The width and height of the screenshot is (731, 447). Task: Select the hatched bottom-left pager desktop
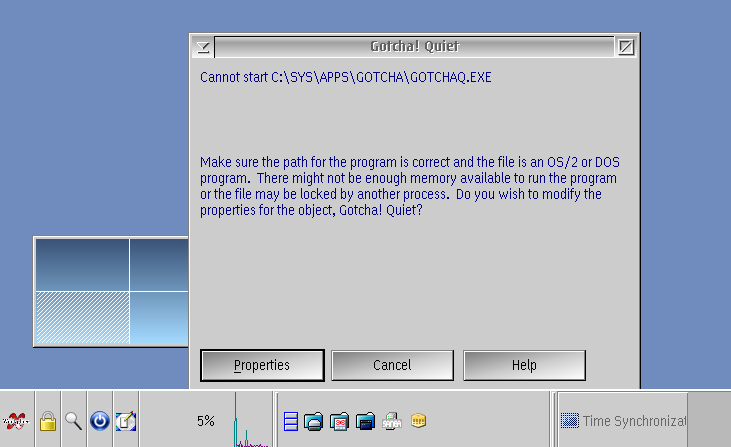(83, 318)
